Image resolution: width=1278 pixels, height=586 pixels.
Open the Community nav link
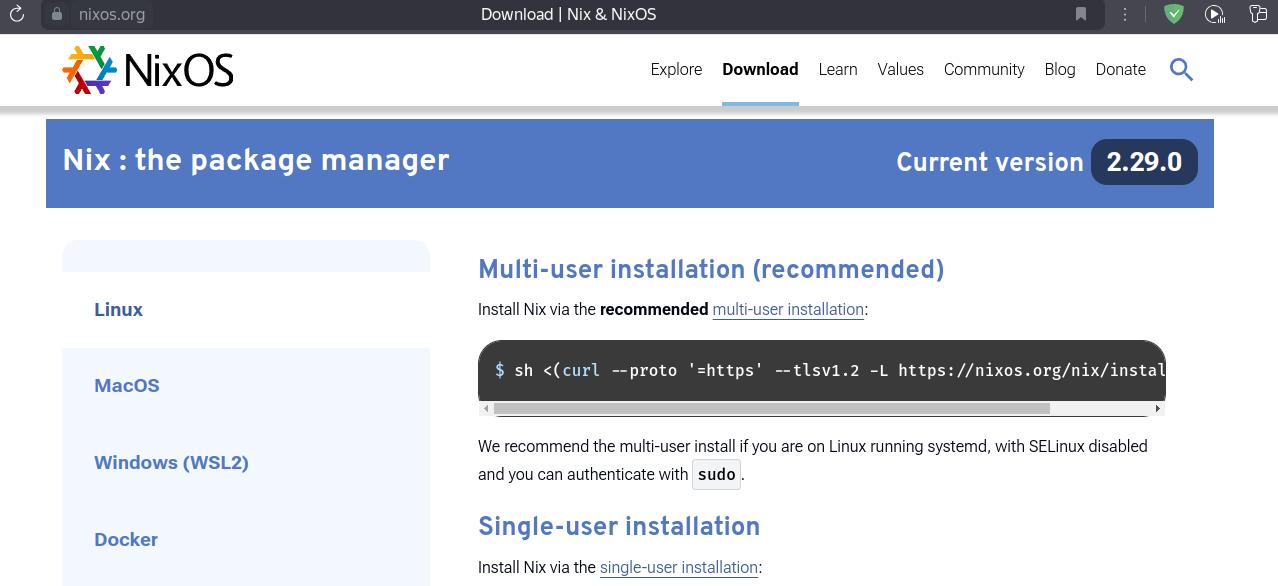coord(983,69)
